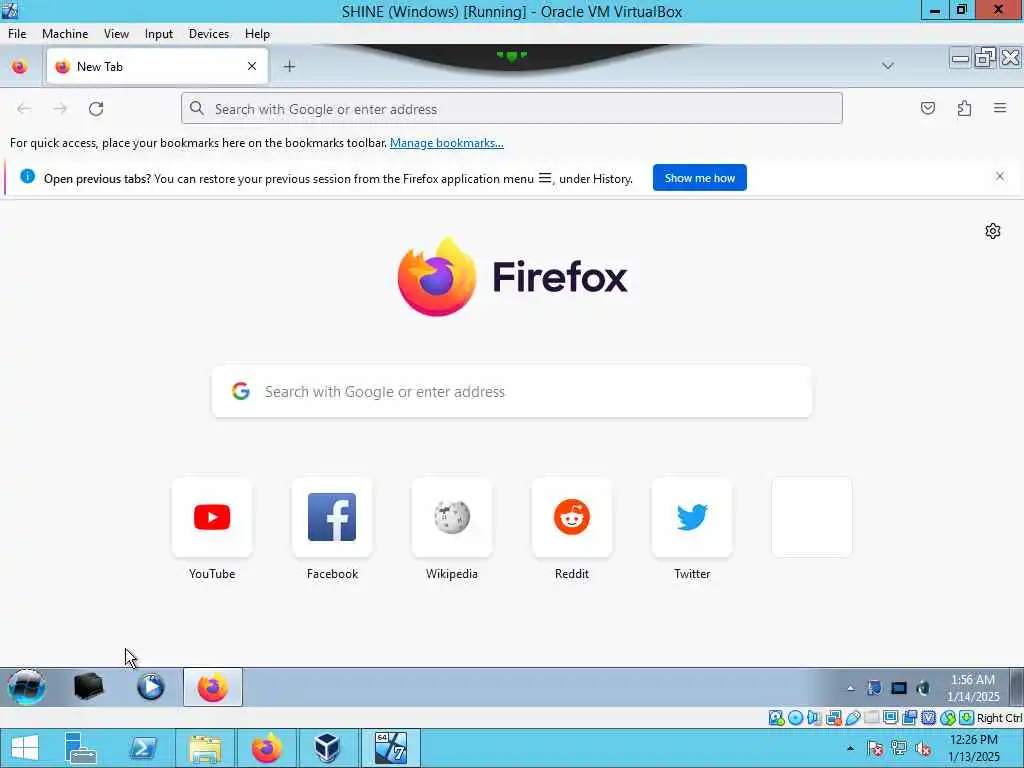This screenshot has height=768, width=1024.
Task: Open VirtualBox Manager in host taskbar
Action: tap(327, 748)
